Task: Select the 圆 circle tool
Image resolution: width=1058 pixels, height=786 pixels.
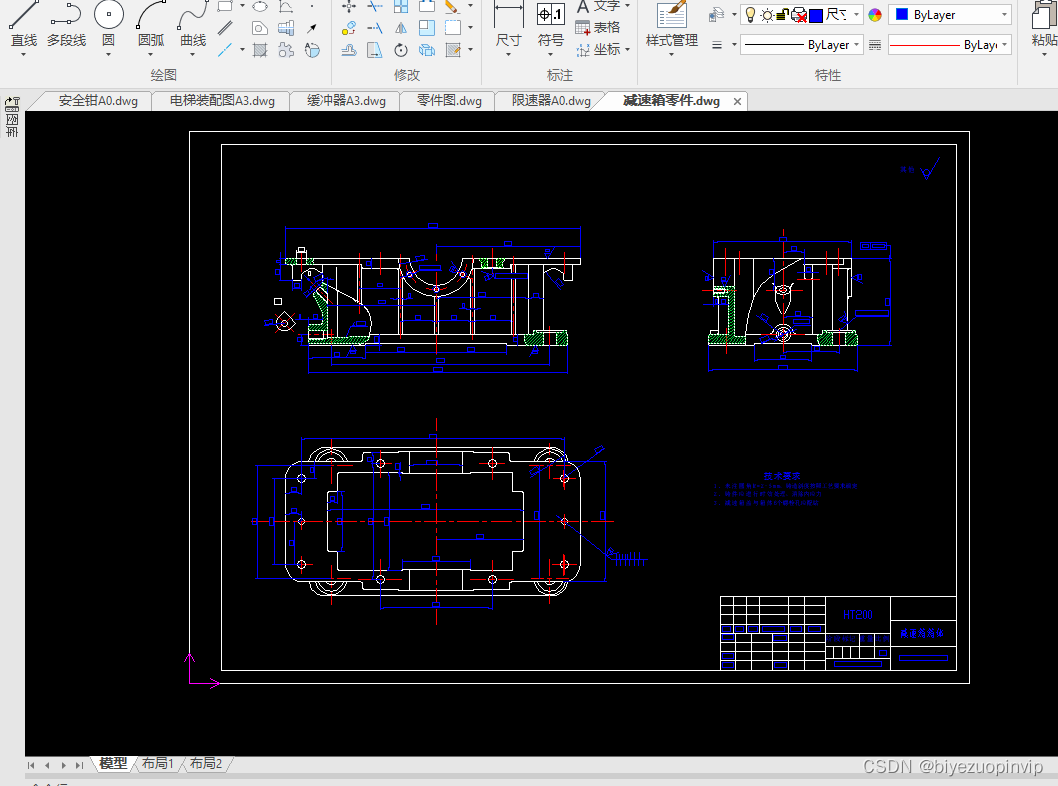Action: (x=109, y=24)
